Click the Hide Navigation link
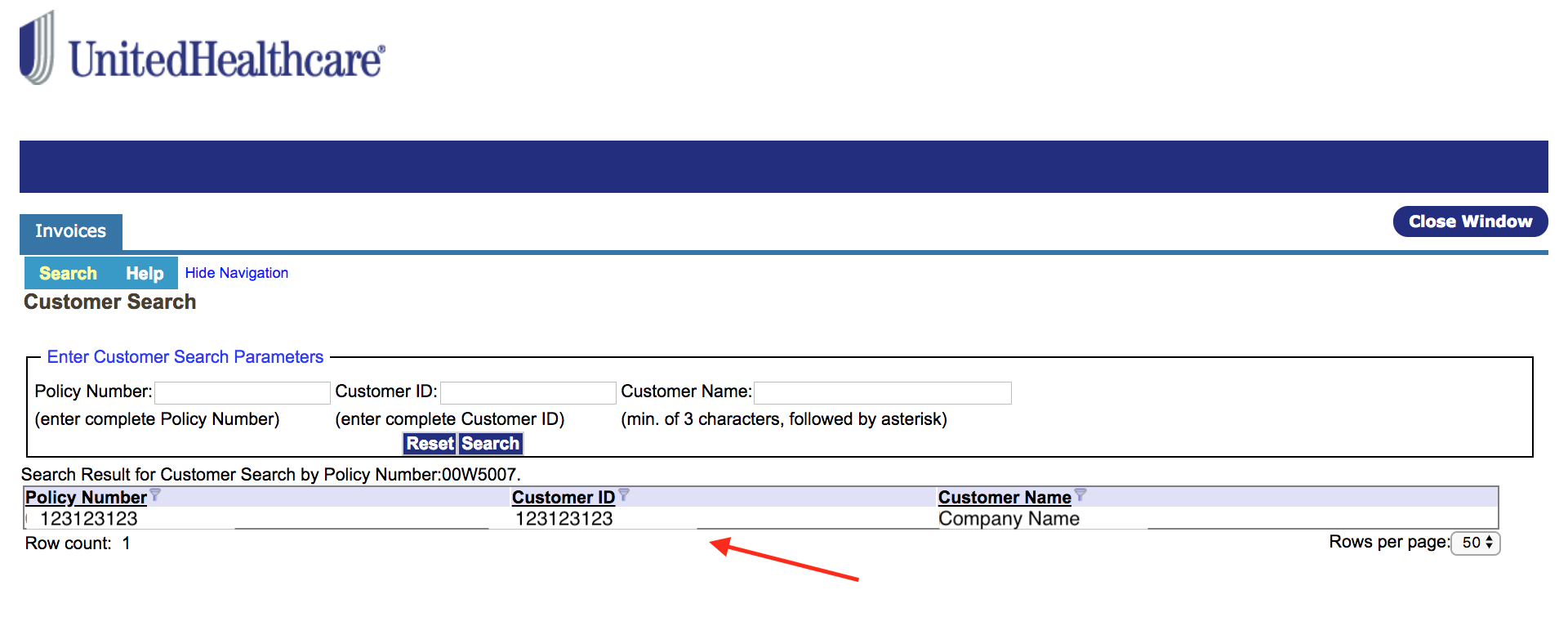 click(x=236, y=273)
